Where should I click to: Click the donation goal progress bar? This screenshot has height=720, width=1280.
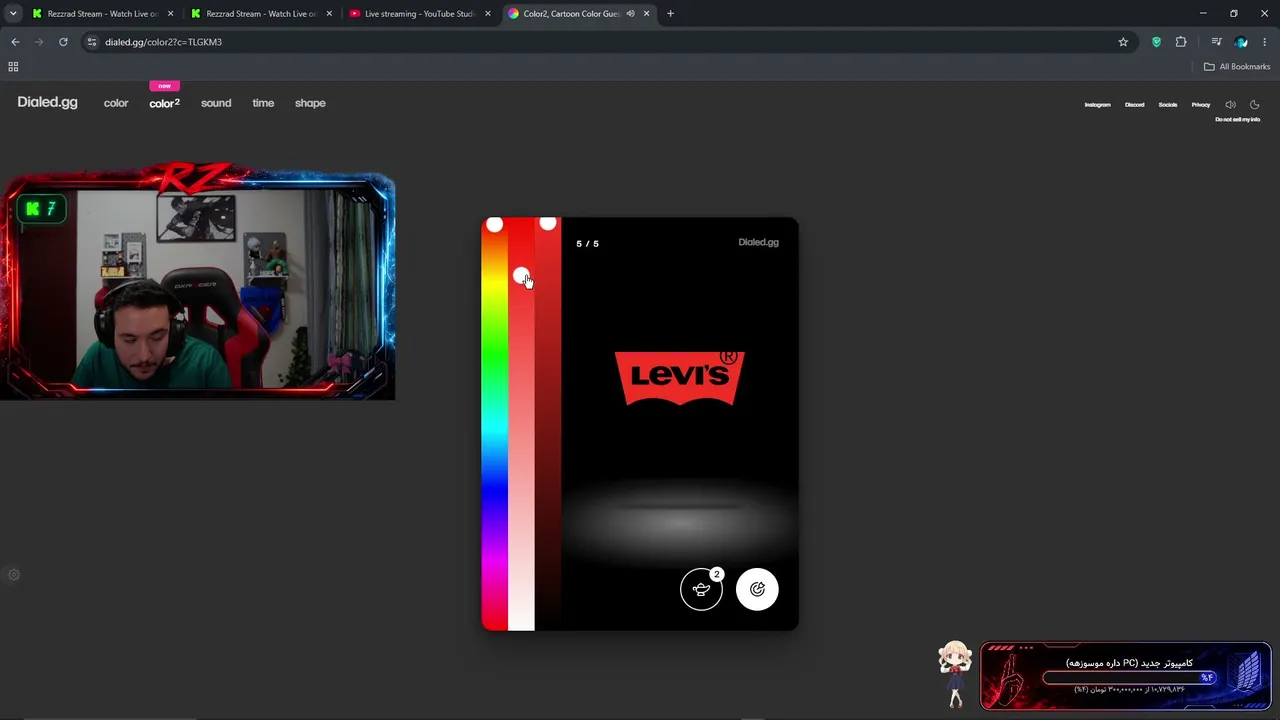pos(1129,678)
